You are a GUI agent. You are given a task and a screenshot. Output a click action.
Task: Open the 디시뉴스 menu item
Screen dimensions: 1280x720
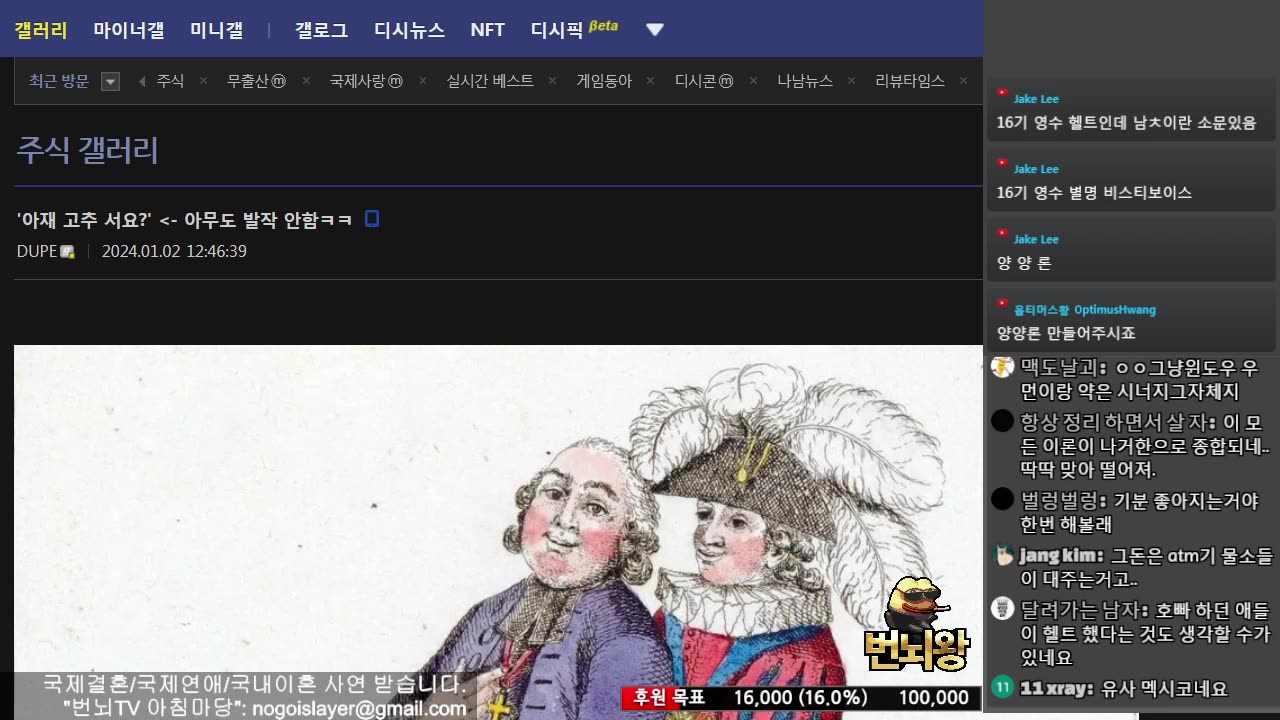tap(410, 30)
